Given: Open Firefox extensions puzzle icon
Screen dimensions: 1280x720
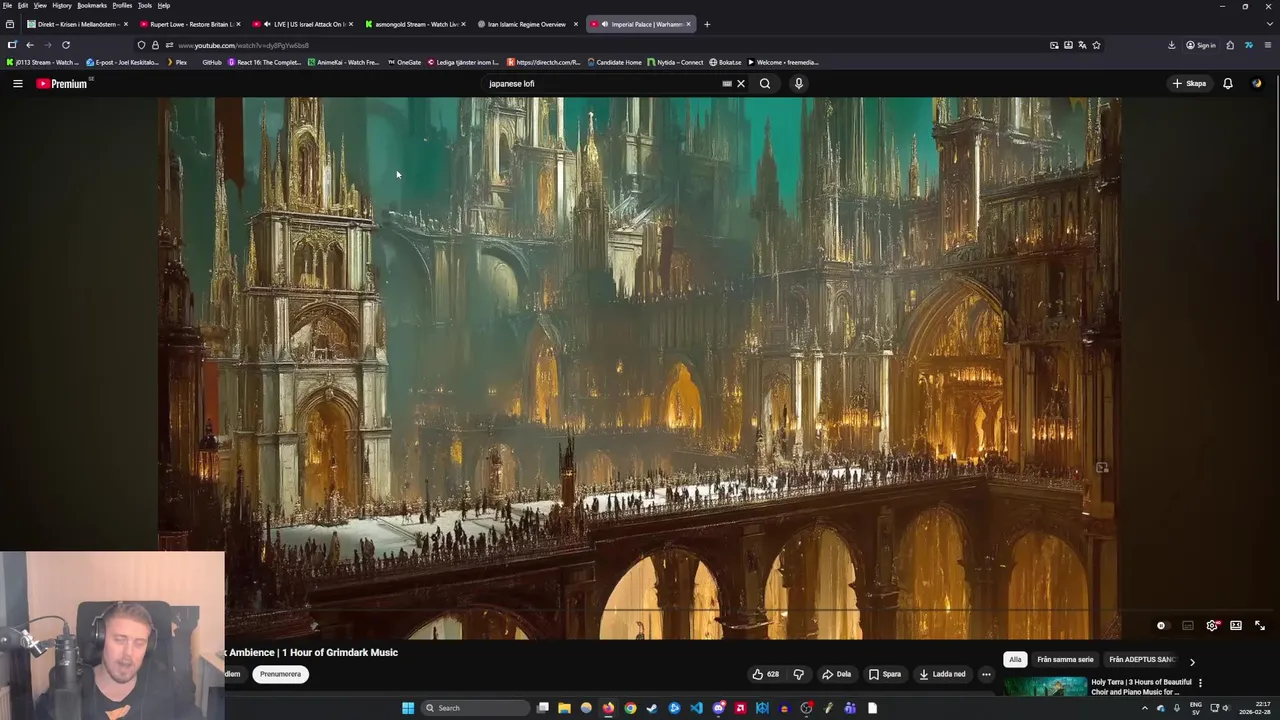Looking at the screenshot, I should [1230, 45].
